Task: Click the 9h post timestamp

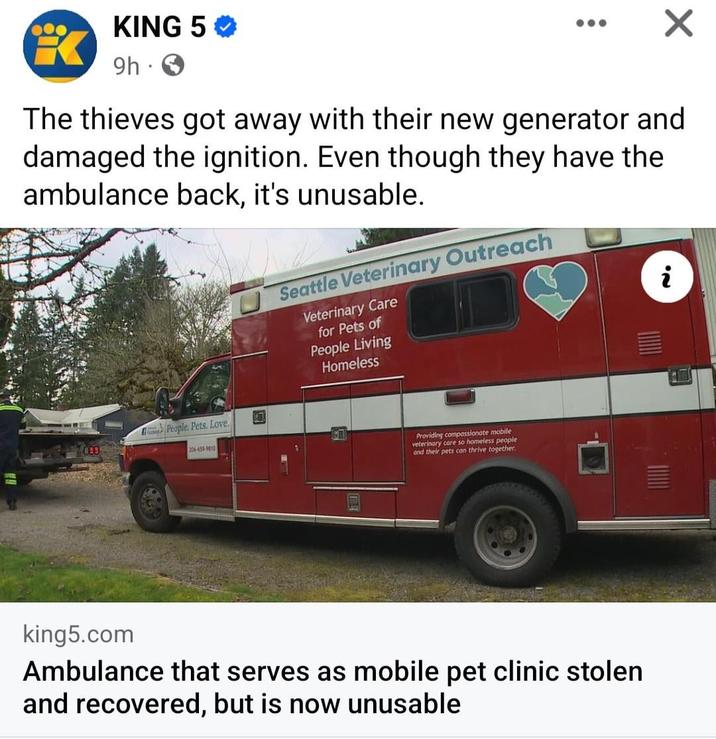Action: click(126, 66)
